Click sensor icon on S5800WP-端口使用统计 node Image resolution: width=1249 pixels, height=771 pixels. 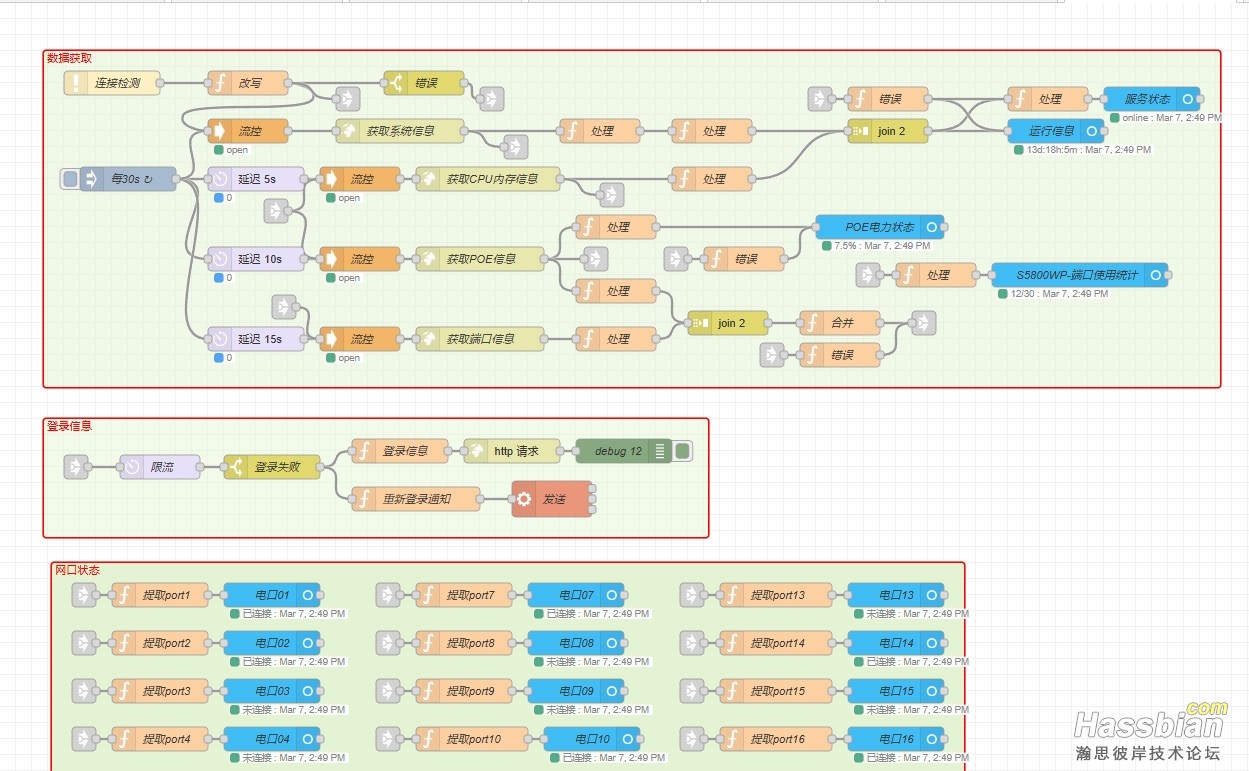[x=1156, y=275]
